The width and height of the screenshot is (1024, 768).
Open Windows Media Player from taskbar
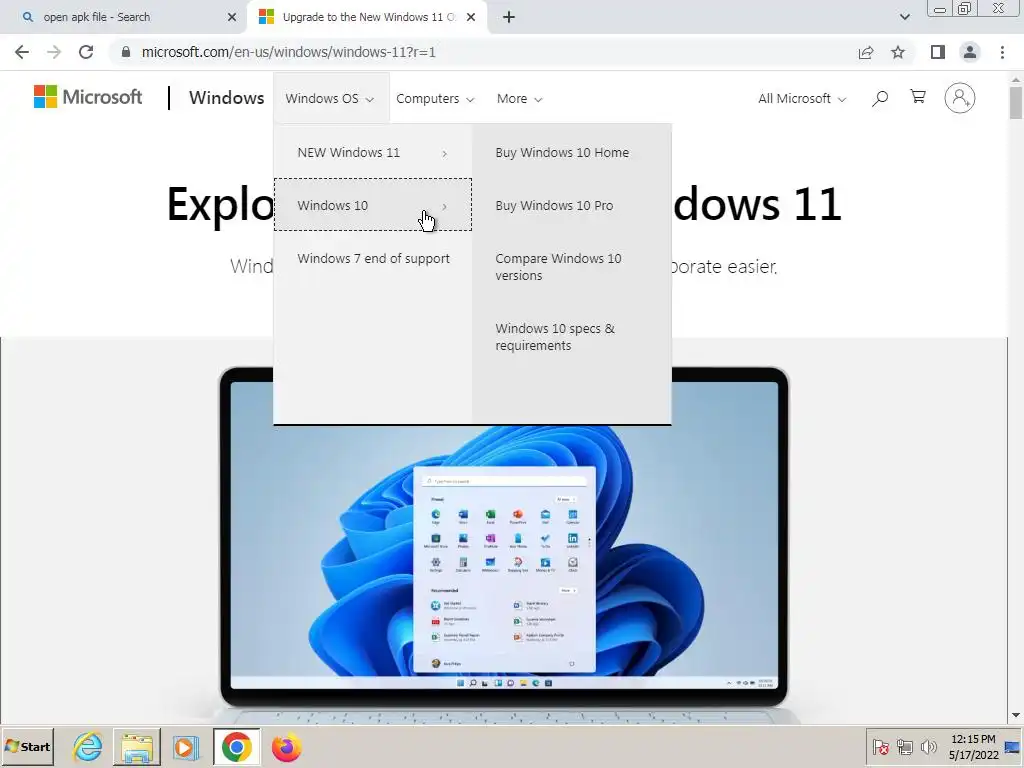185,747
